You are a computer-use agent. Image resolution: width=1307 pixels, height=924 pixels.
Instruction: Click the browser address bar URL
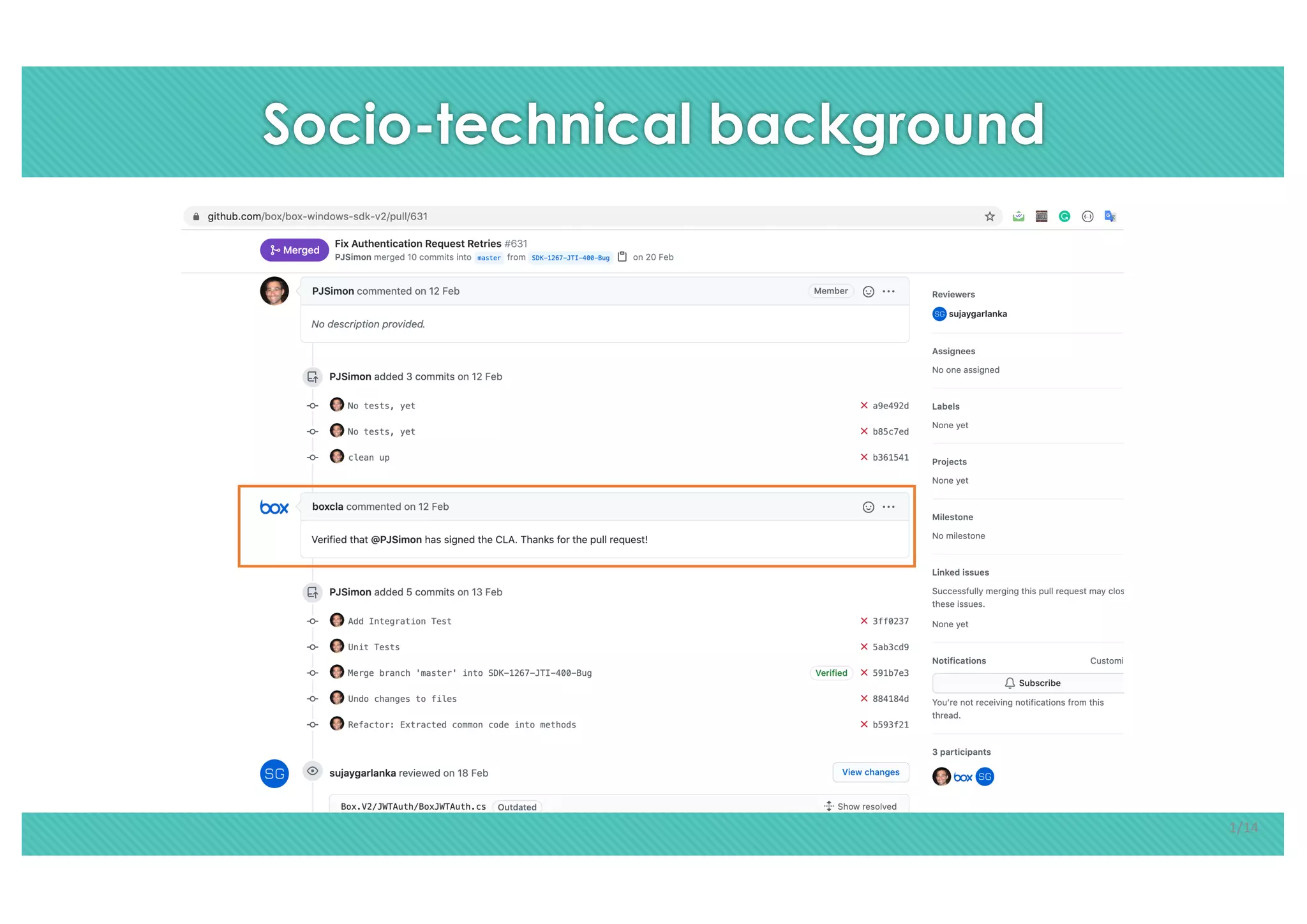(317, 216)
